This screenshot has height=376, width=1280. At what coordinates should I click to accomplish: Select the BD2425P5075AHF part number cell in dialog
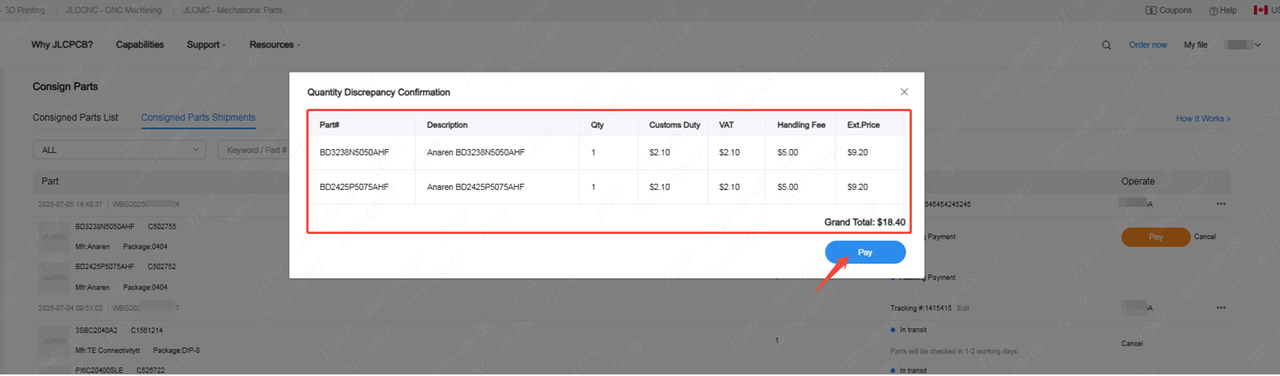click(354, 187)
